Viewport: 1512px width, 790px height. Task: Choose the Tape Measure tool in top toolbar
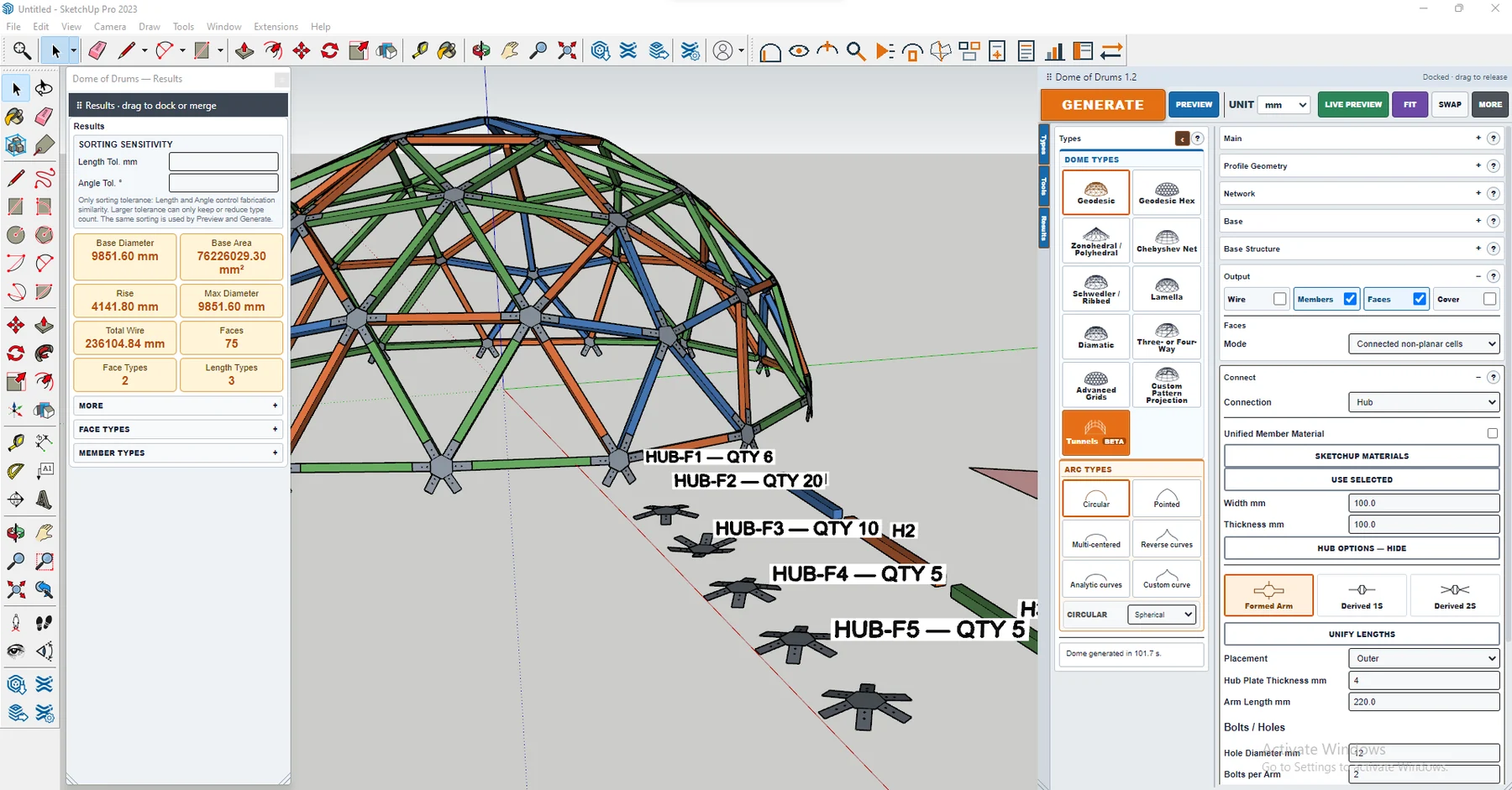[419, 51]
